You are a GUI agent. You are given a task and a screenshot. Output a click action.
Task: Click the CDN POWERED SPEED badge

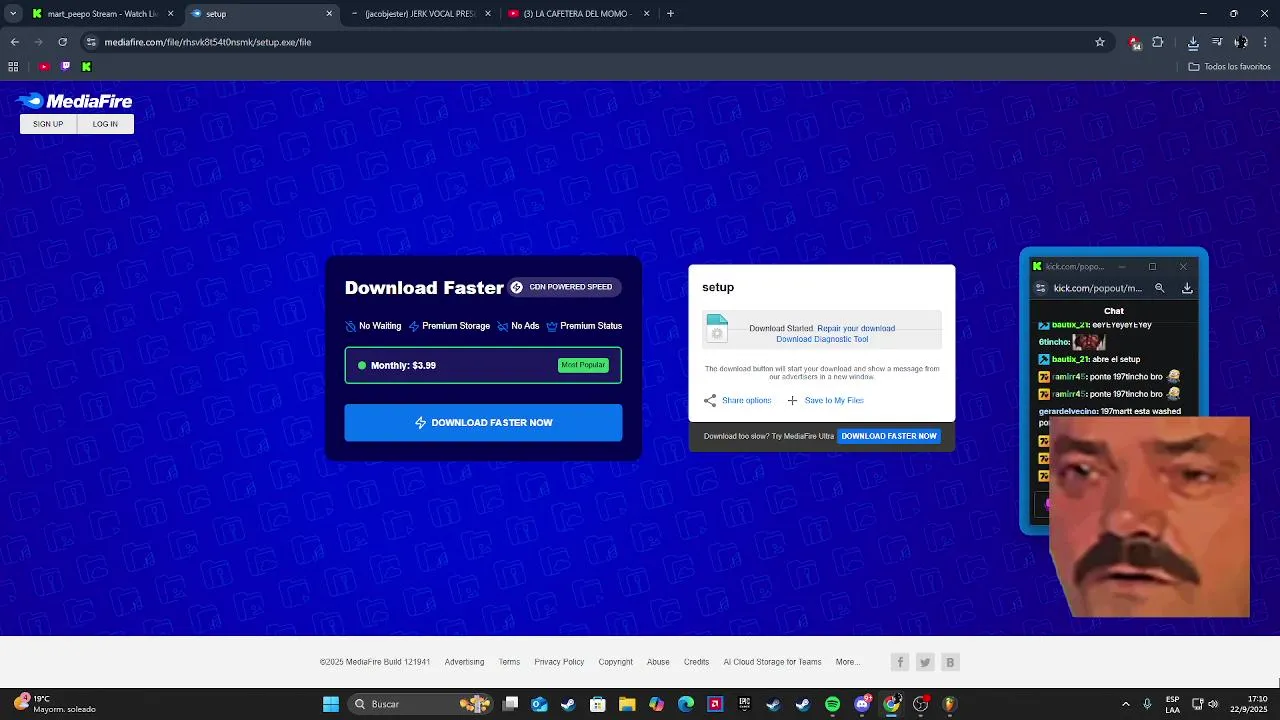tap(562, 287)
